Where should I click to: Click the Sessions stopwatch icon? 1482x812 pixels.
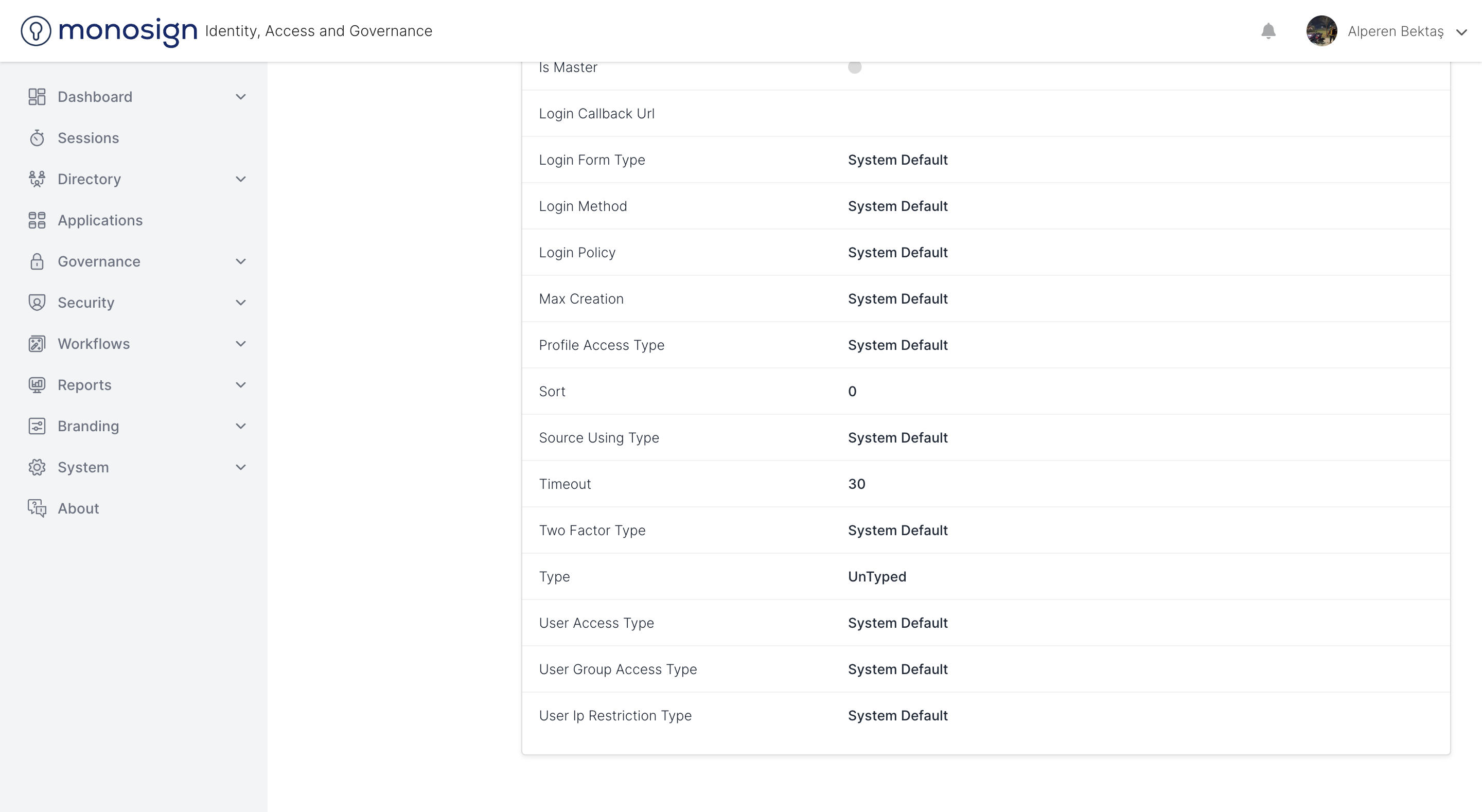[37, 138]
